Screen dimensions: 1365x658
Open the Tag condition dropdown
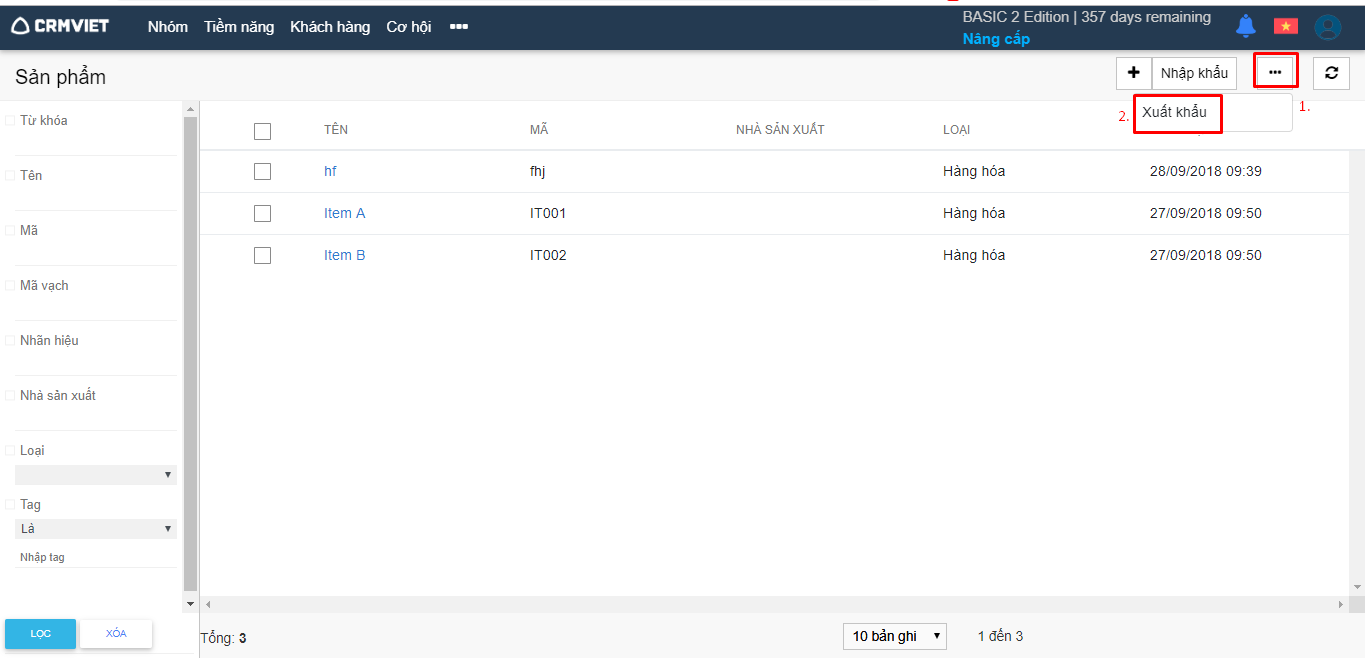tap(96, 529)
